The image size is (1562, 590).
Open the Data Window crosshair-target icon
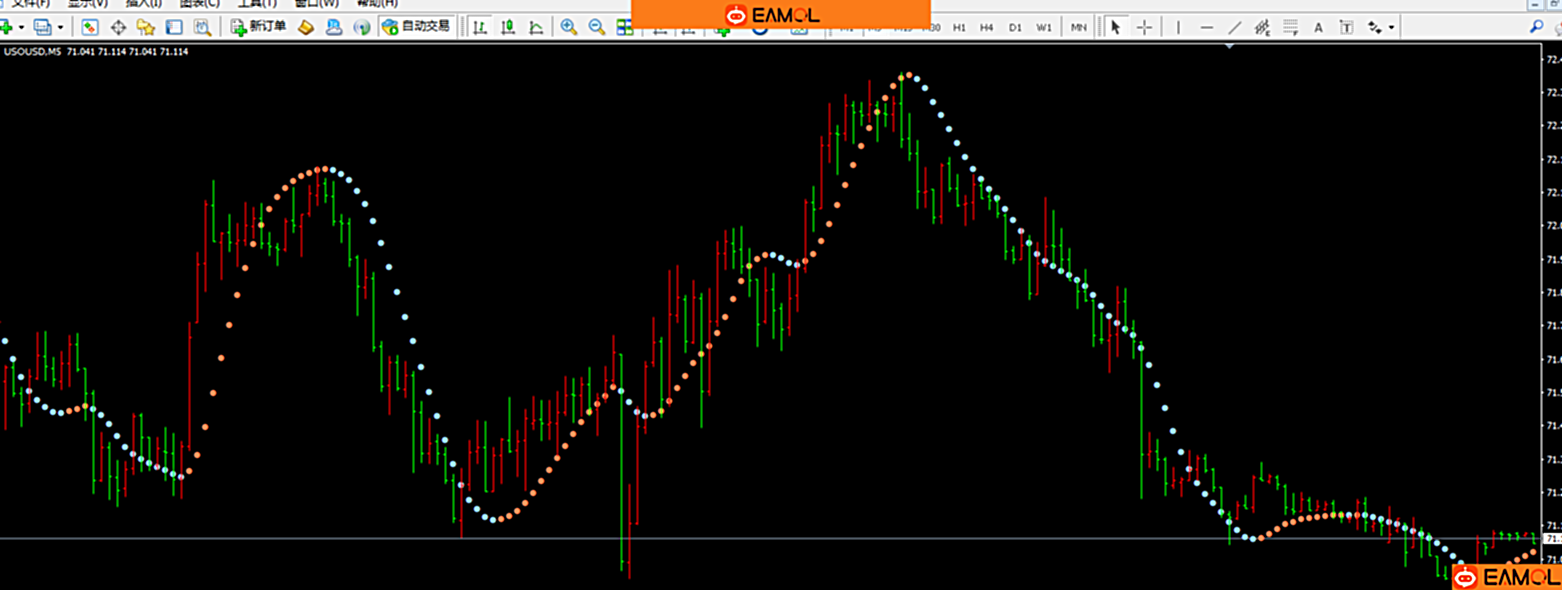click(118, 28)
